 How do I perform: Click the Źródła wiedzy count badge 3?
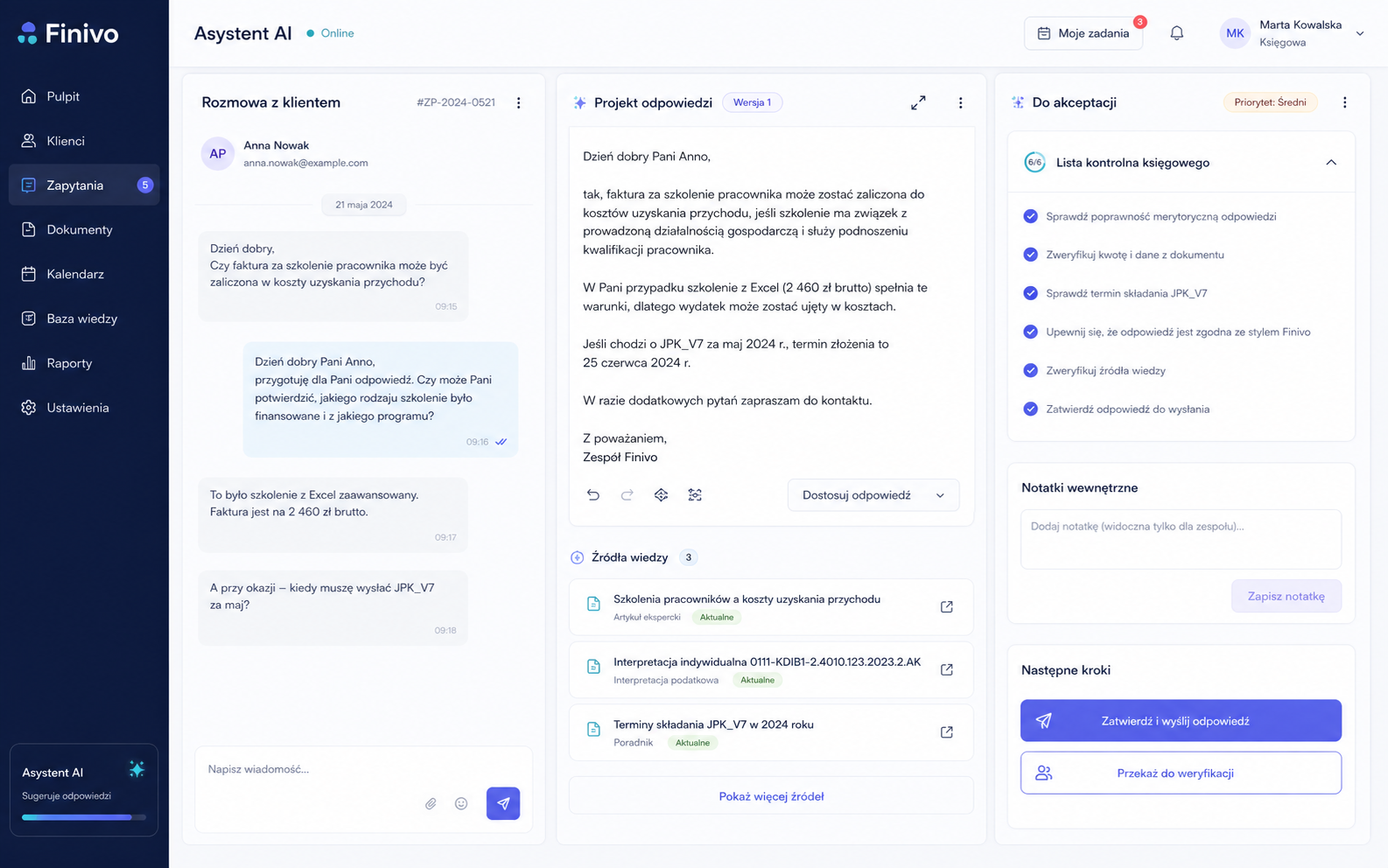tap(689, 557)
